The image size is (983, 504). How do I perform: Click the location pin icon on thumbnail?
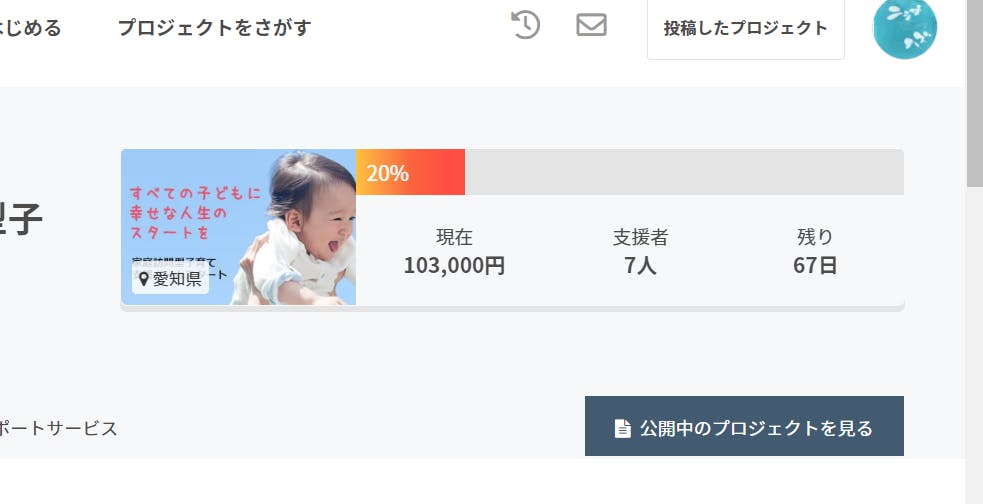pos(144,279)
